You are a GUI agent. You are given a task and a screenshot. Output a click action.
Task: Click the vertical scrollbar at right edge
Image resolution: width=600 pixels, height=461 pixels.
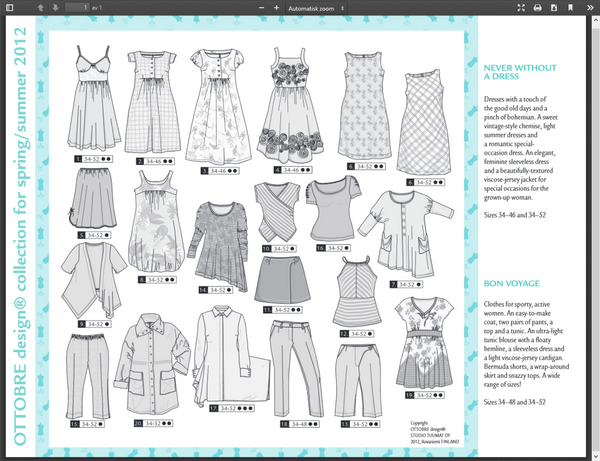[x=596, y=237]
